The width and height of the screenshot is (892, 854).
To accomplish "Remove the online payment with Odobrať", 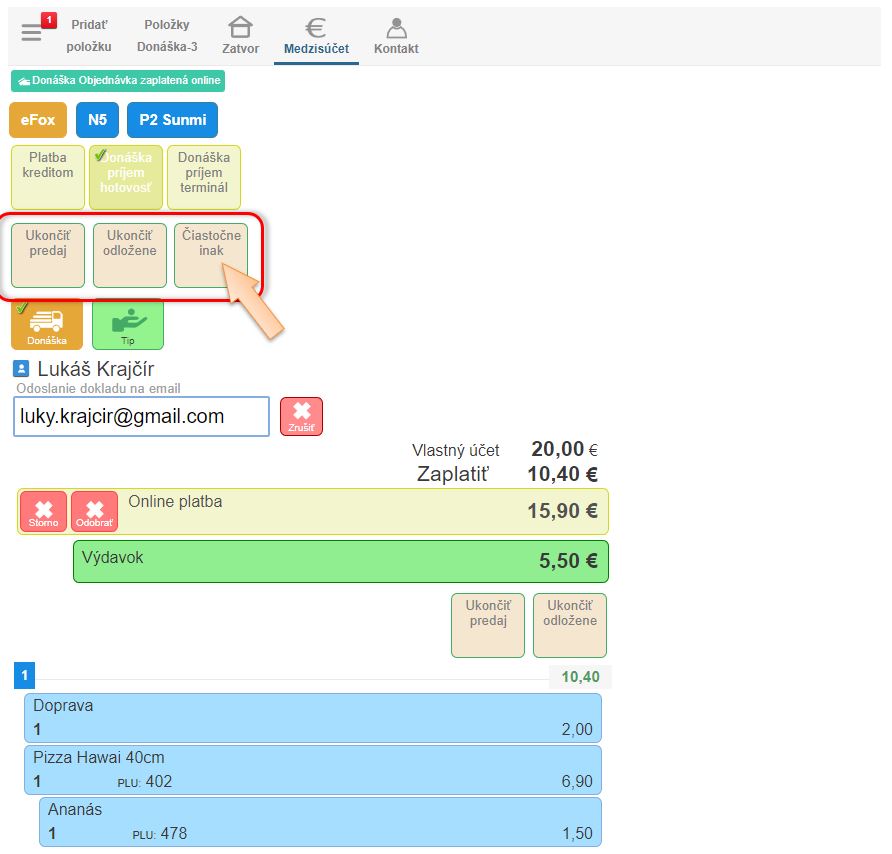I will 94,512.
